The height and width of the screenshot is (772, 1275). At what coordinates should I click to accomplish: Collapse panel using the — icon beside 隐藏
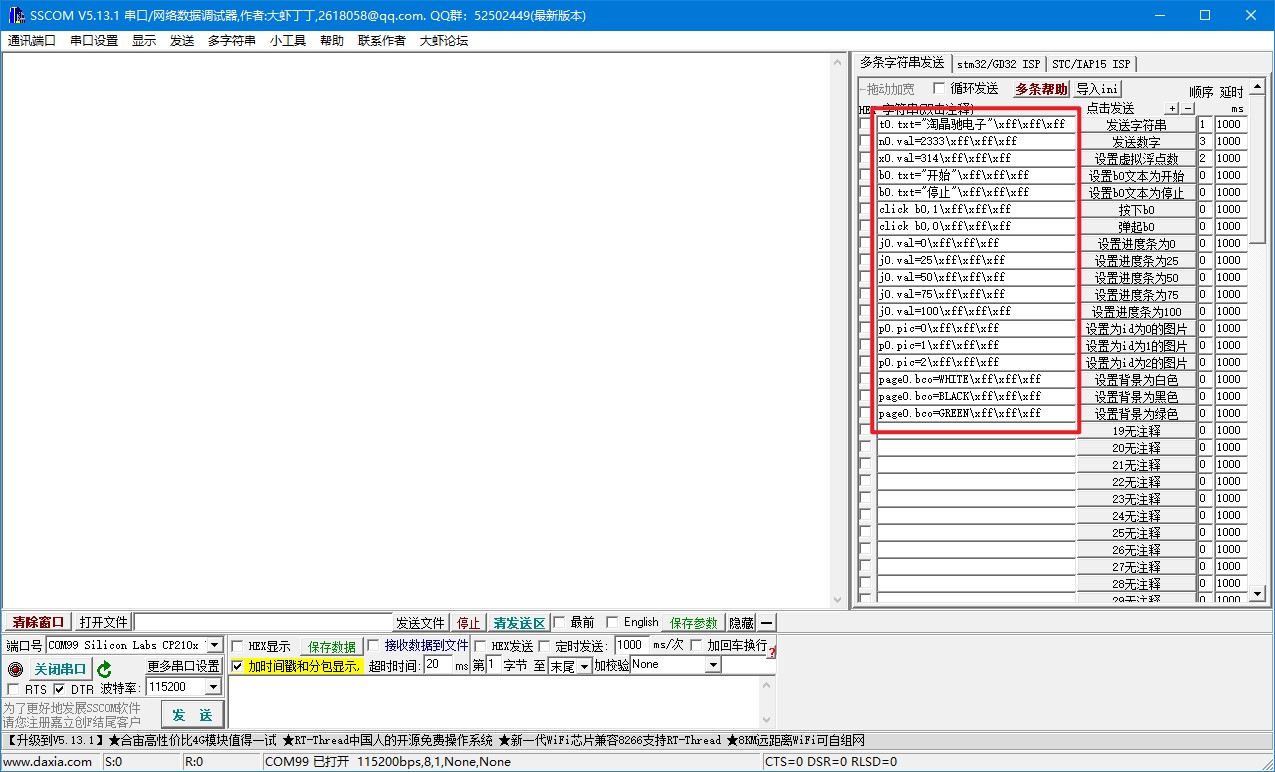[x=765, y=622]
